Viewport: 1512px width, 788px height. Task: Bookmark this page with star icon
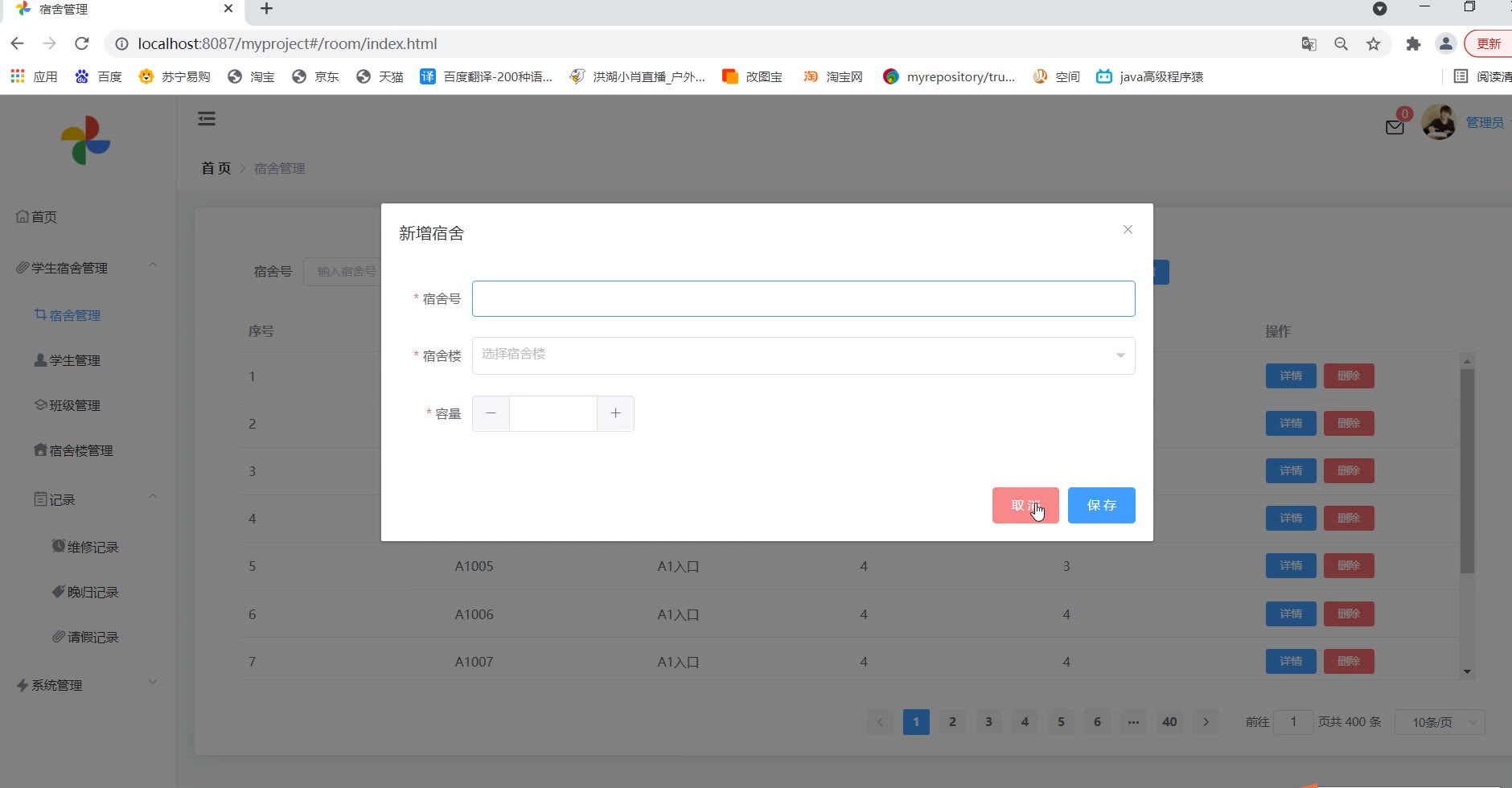coord(1374,44)
